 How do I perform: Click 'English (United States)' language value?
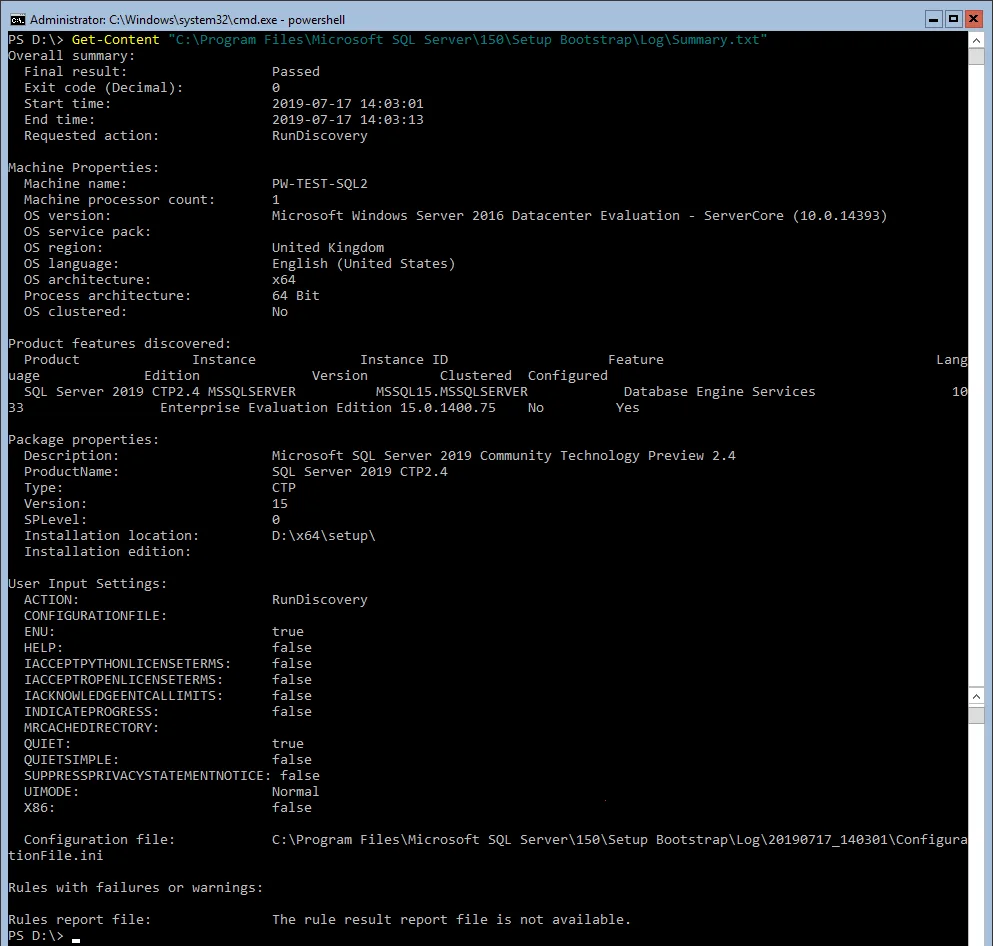point(364,263)
